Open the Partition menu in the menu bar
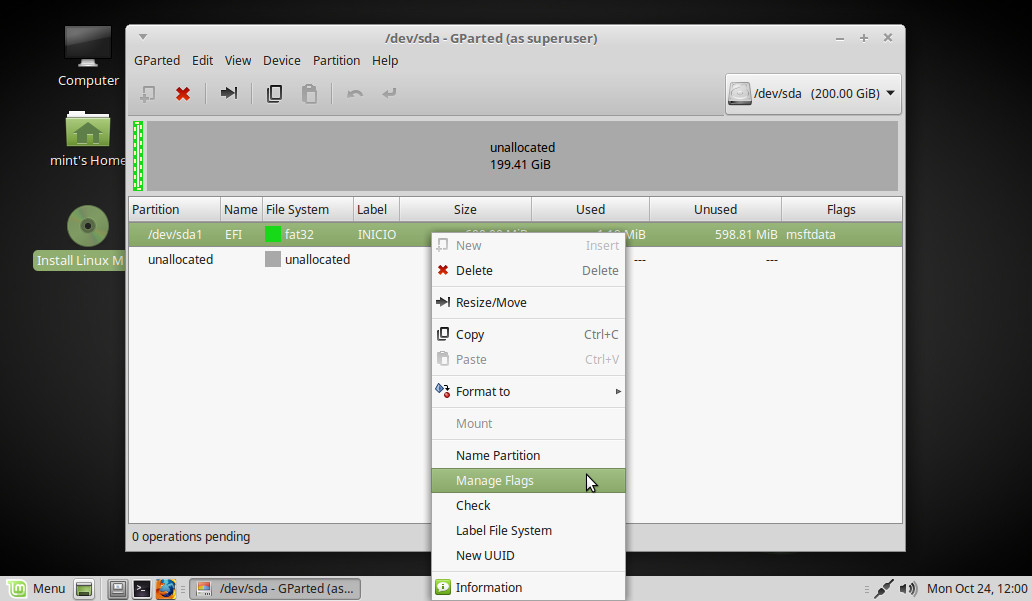 click(x=336, y=61)
